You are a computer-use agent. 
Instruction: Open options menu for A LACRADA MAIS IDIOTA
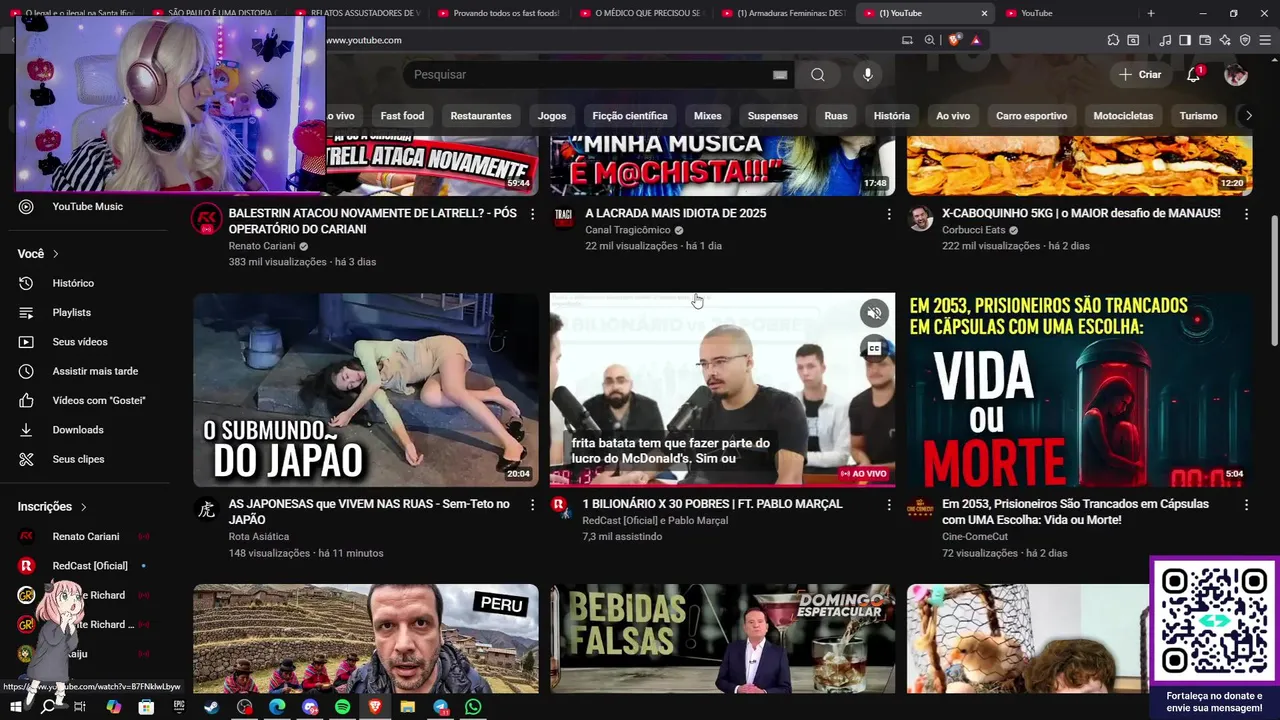pyautogui.click(x=889, y=214)
